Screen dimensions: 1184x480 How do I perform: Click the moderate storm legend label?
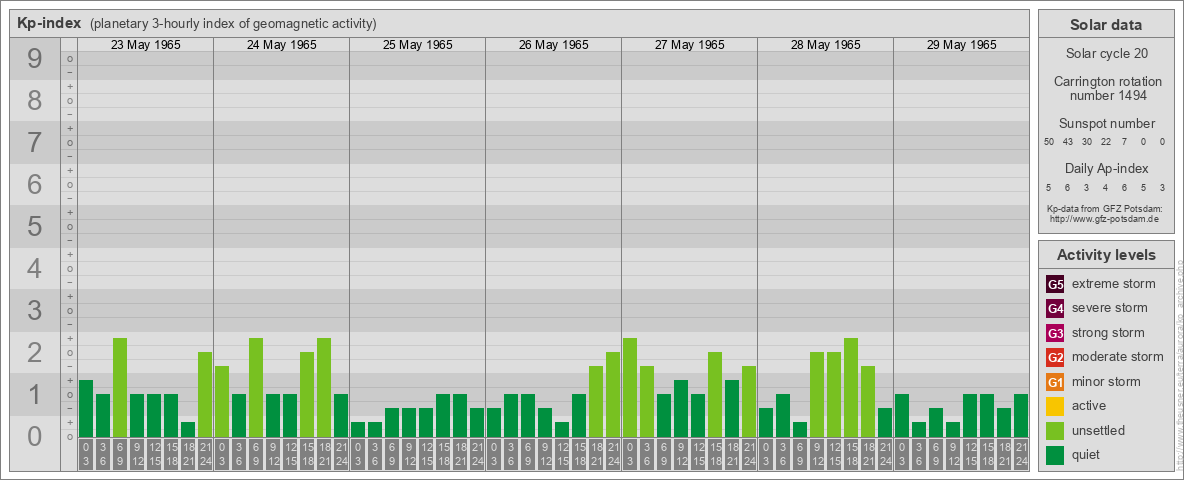1118,357
